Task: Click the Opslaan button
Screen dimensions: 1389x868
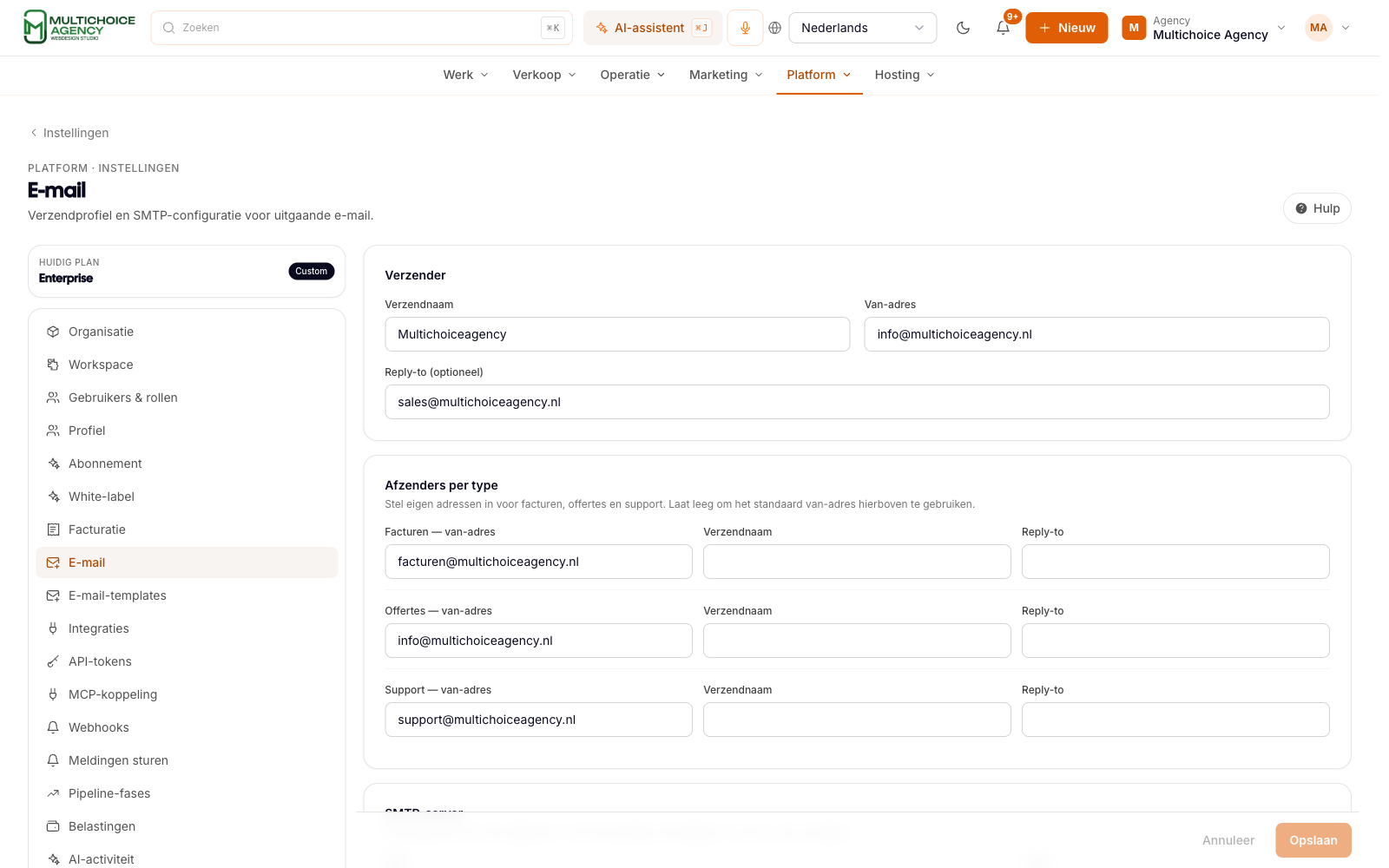Action: (1313, 840)
